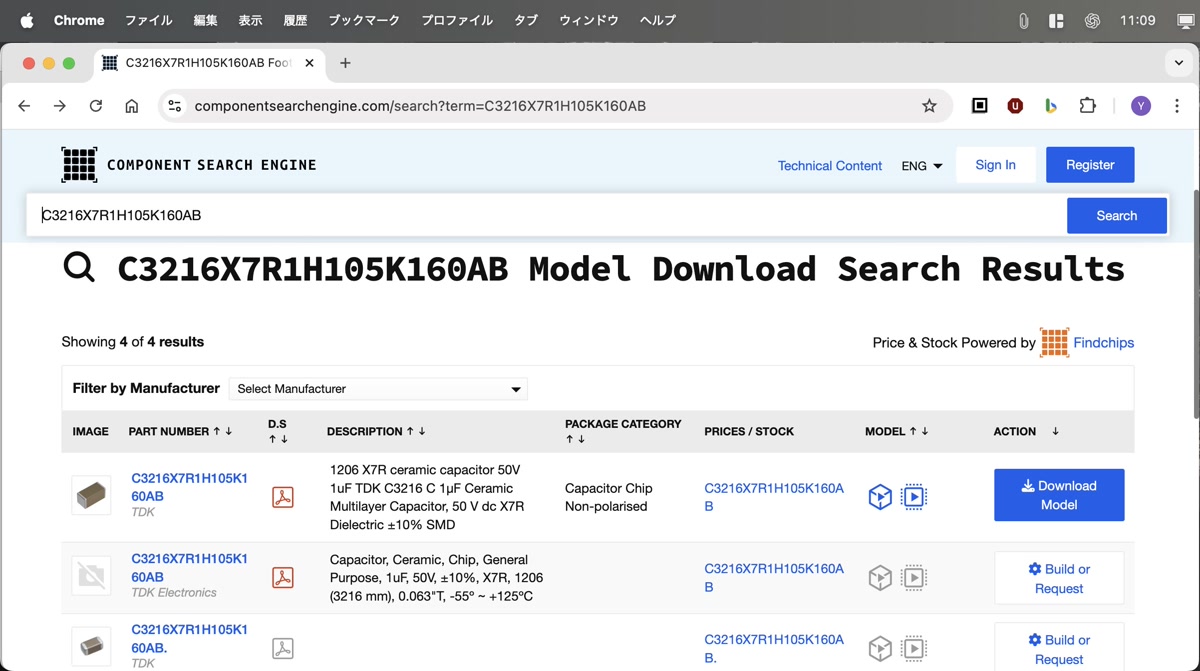Sort by PART NUMBER column
Viewport: 1200px width, 671px height.
180,431
